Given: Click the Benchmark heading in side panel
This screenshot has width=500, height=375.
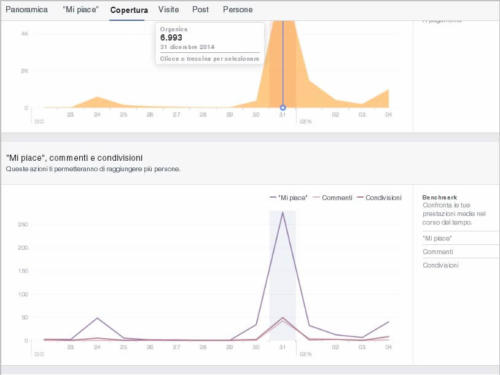Looking at the screenshot, I should coord(439,197).
